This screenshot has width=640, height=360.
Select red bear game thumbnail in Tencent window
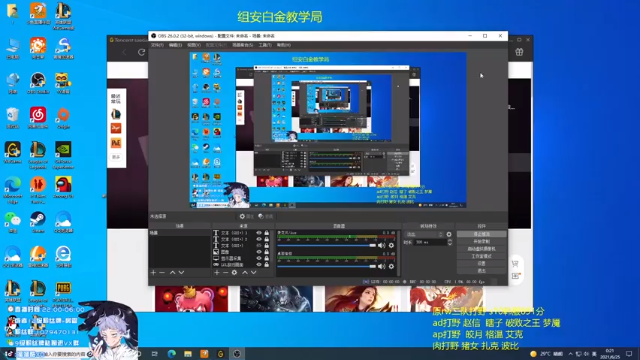[191, 299]
